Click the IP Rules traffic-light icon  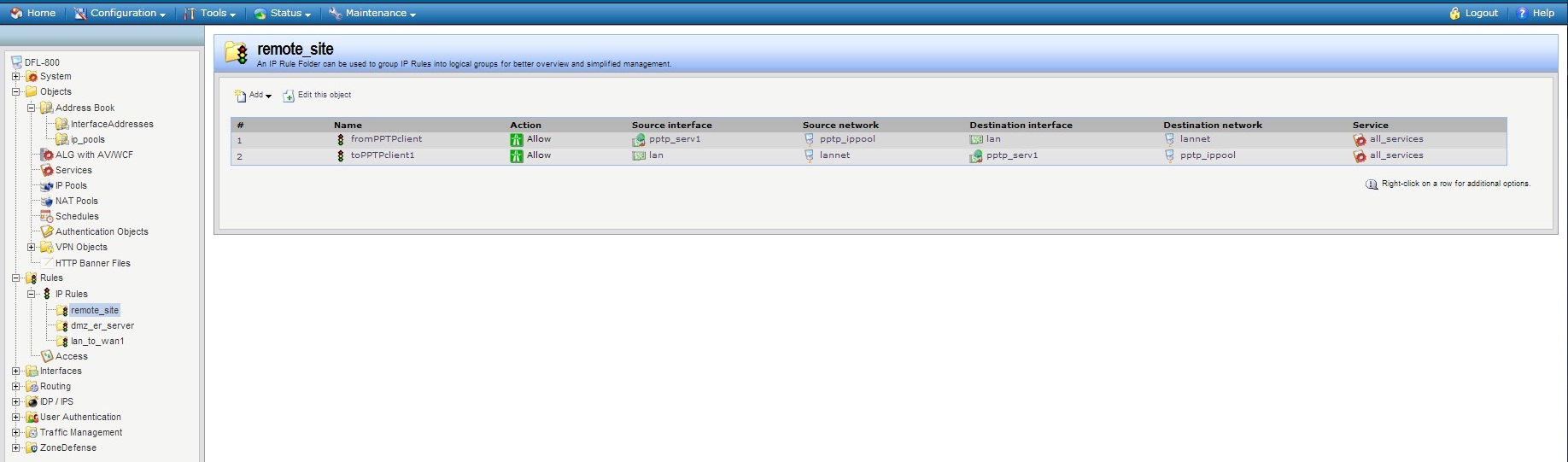click(x=47, y=294)
